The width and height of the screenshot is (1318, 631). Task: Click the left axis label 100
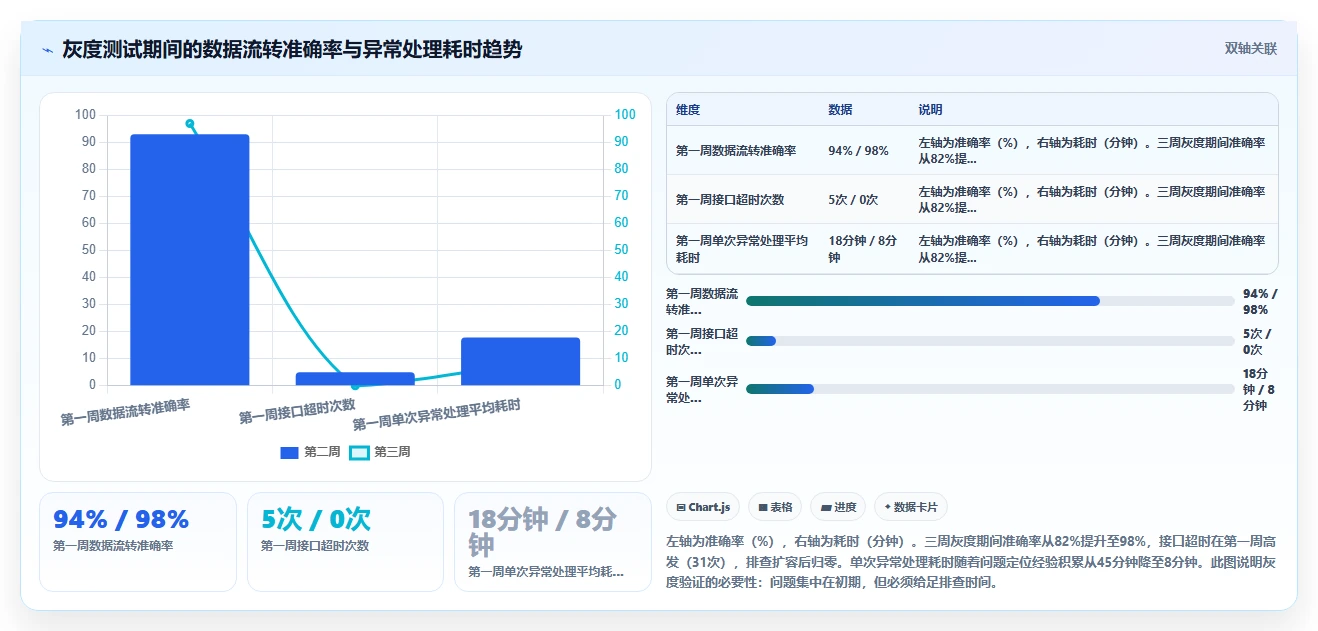[86, 115]
